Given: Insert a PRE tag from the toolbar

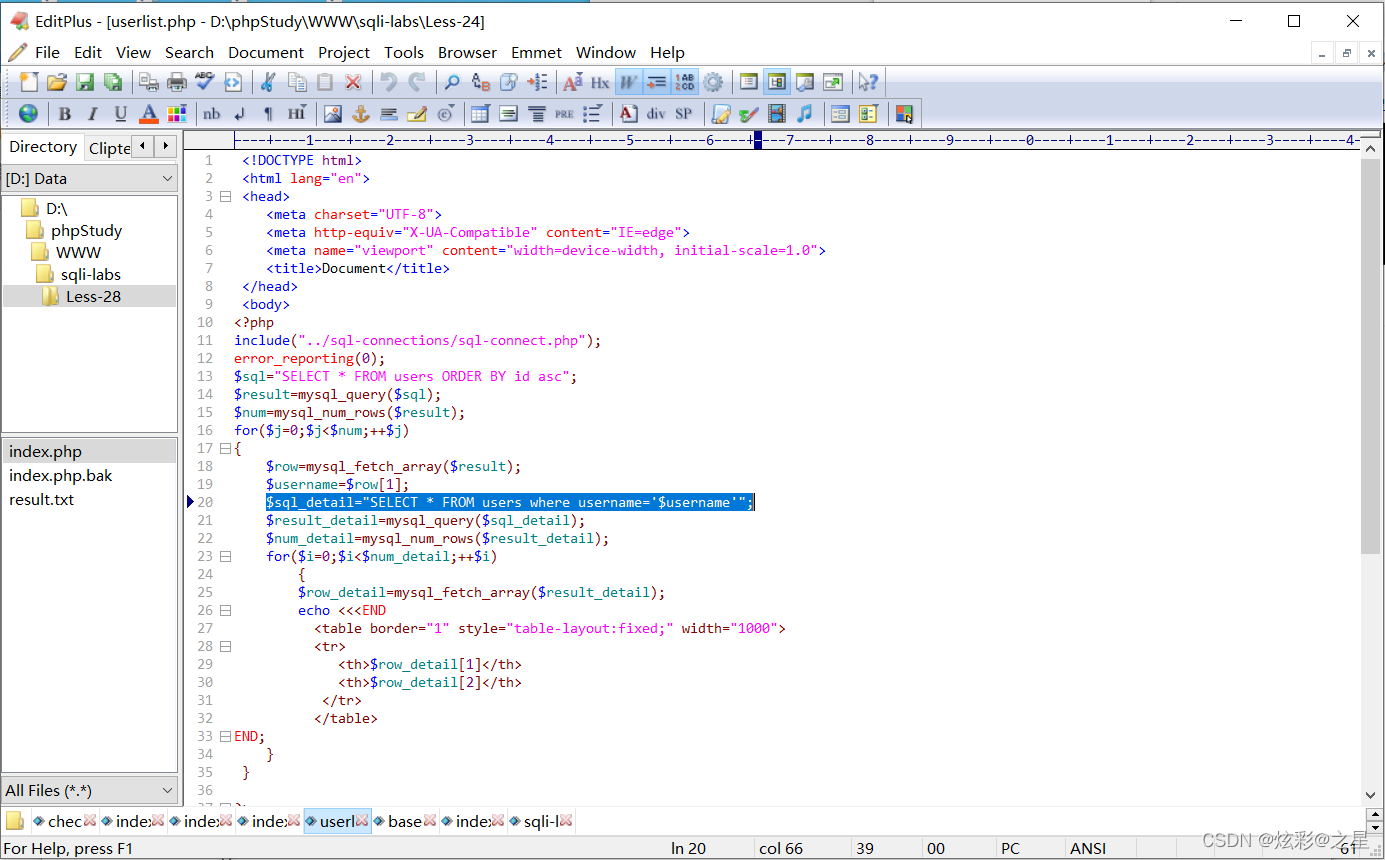Looking at the screenshot, I should coord(564,113).
